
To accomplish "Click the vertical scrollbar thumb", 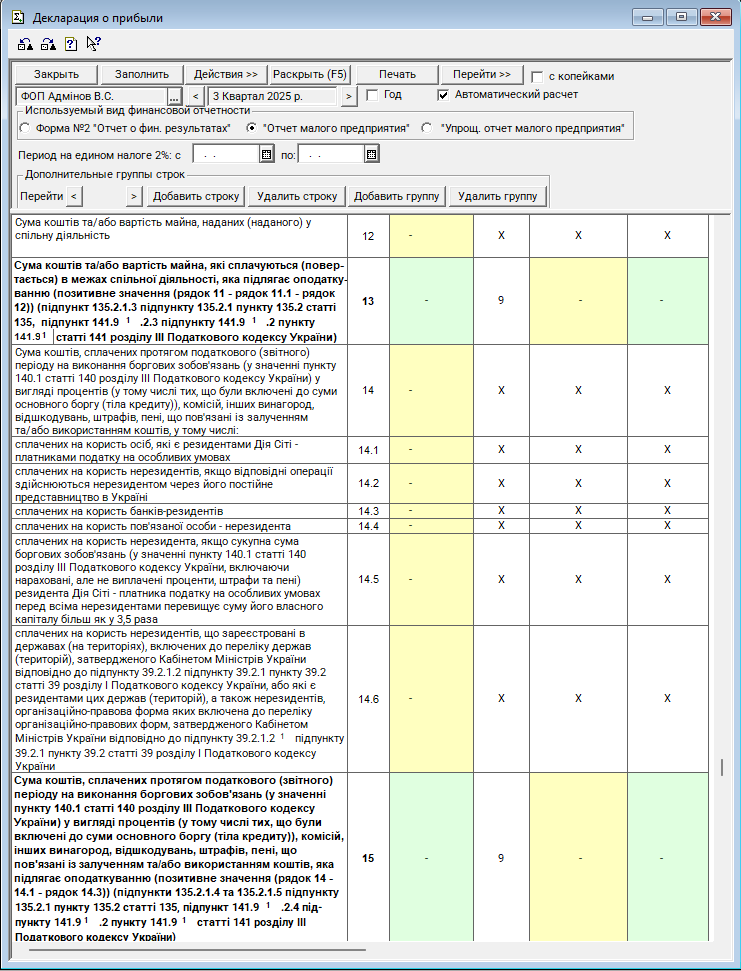I will pyautogui.click(x=722, y=767).
